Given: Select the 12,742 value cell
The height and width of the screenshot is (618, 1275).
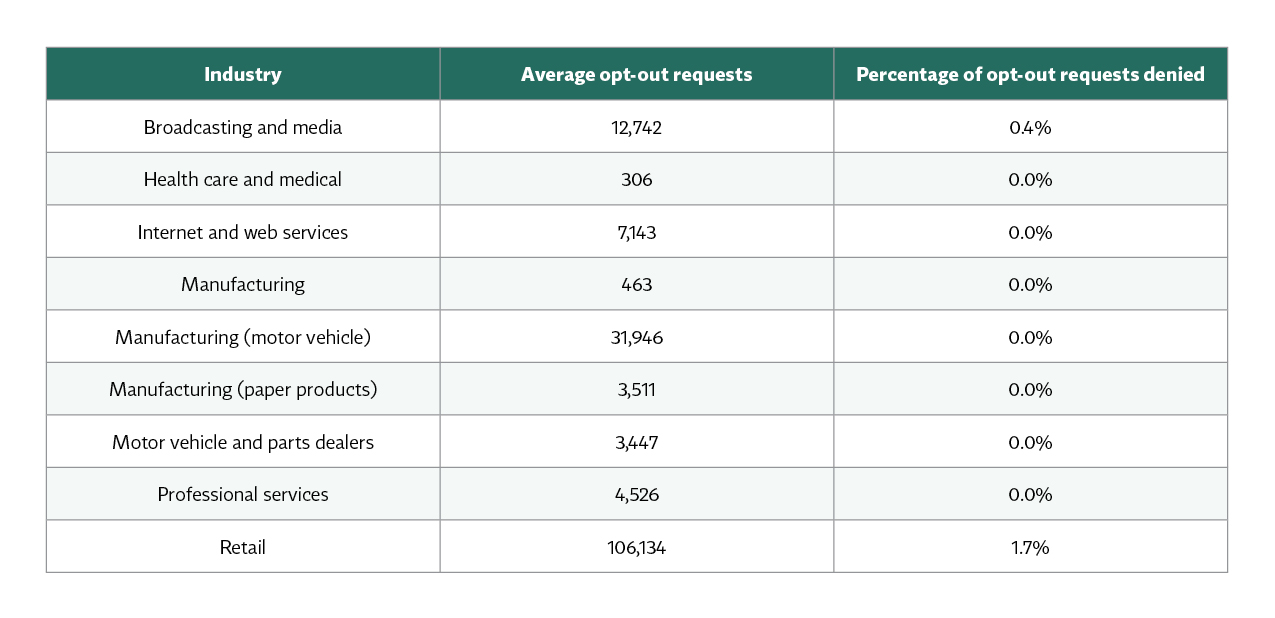Looking at the screenshot, I should point(636,127).
